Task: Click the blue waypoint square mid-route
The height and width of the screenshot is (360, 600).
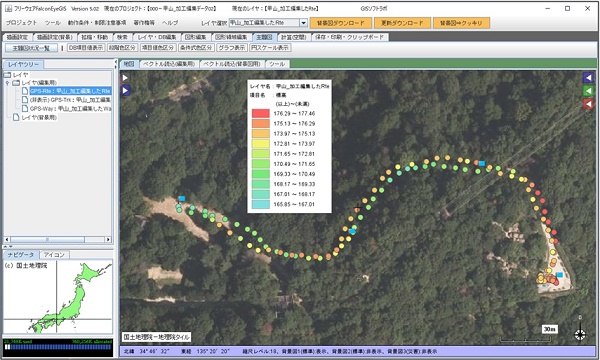Action: click(352, 231)
